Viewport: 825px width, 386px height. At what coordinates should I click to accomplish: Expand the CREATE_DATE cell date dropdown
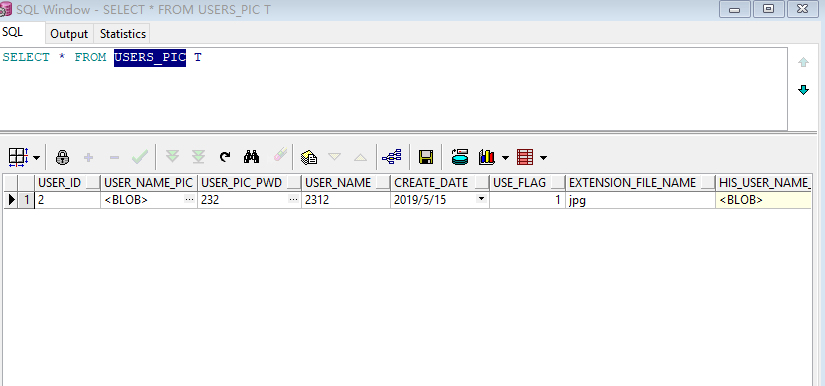click(x=481, y=199)
